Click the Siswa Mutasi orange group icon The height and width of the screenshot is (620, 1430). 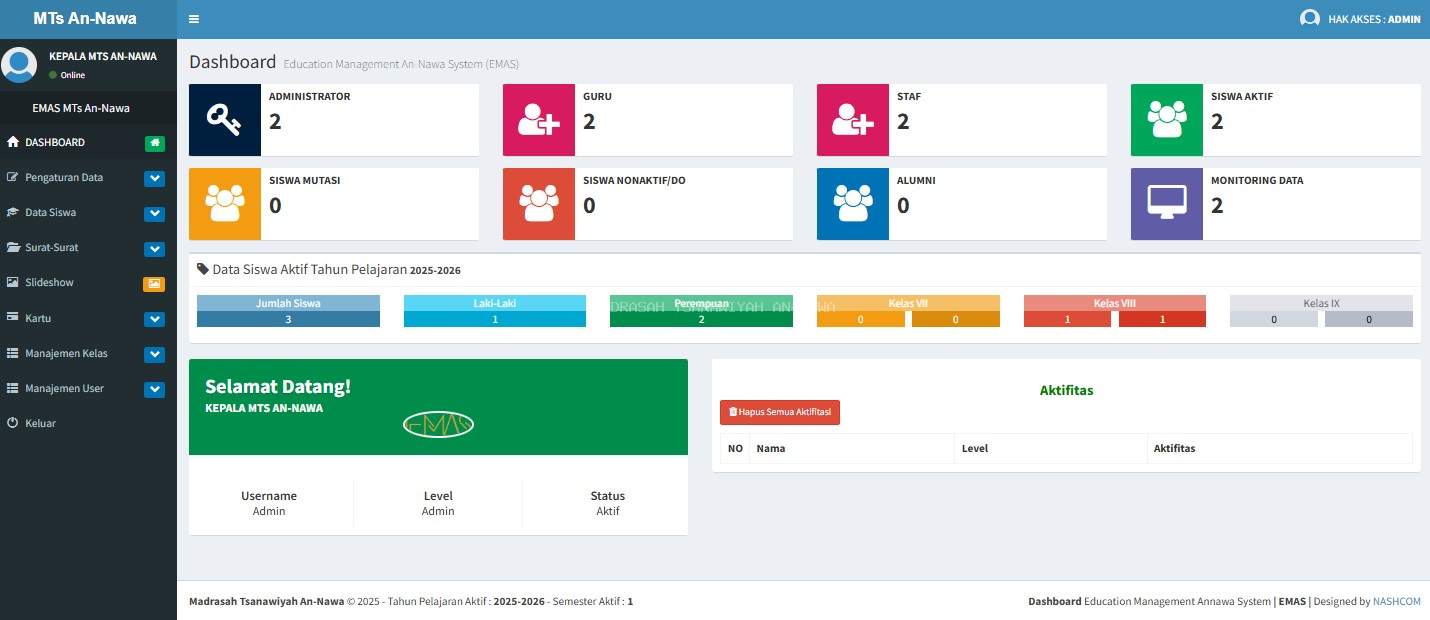point(224,204)
